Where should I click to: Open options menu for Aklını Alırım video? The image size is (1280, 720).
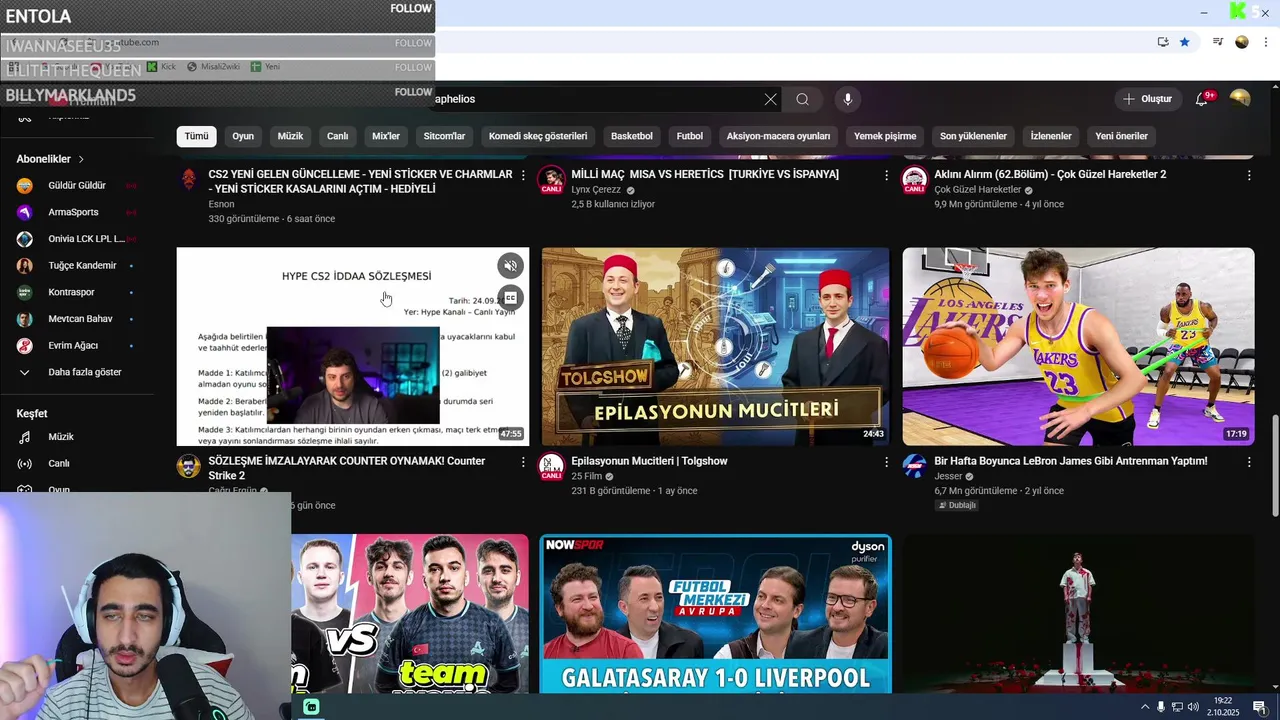(1248, 175)
